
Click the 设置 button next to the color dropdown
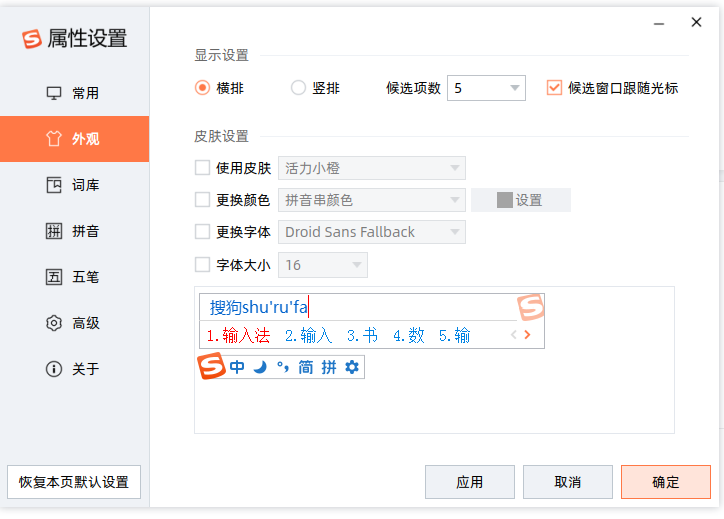[521, 200]
